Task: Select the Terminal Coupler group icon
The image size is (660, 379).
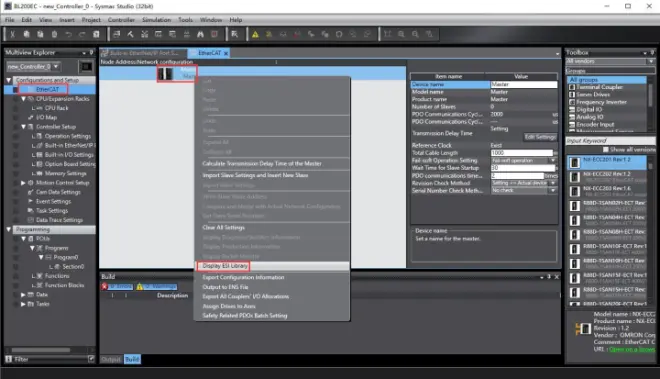Action: pos(572,87)
